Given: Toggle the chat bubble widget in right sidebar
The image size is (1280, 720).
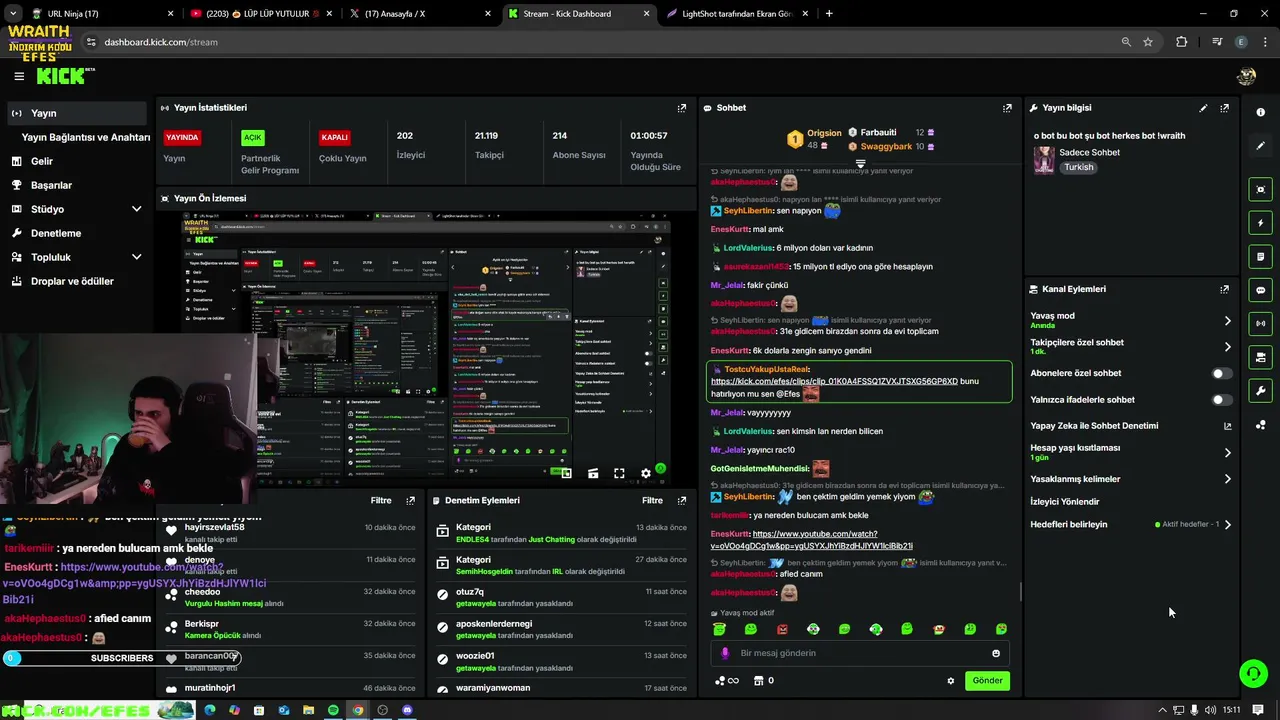Looking at the screenshot, I should (1260, 290).
